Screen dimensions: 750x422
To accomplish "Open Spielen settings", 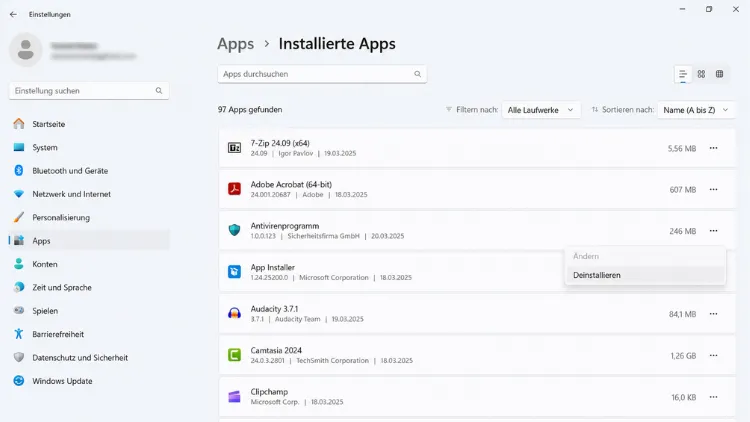I will pyautogui.click(x=89, y=311).
